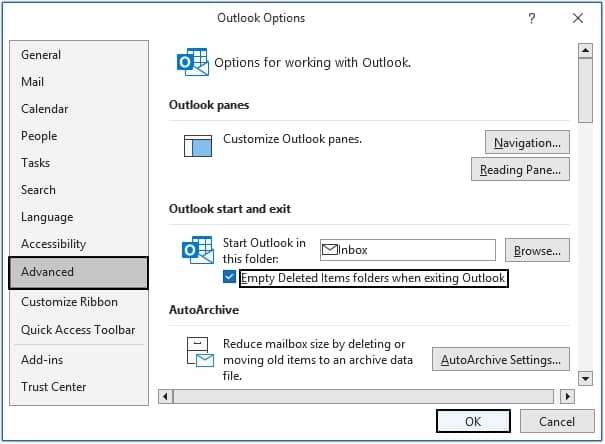Click the "Options for working with Outlook." text
This screenshot has width=605, height=444.
[313, 62]
